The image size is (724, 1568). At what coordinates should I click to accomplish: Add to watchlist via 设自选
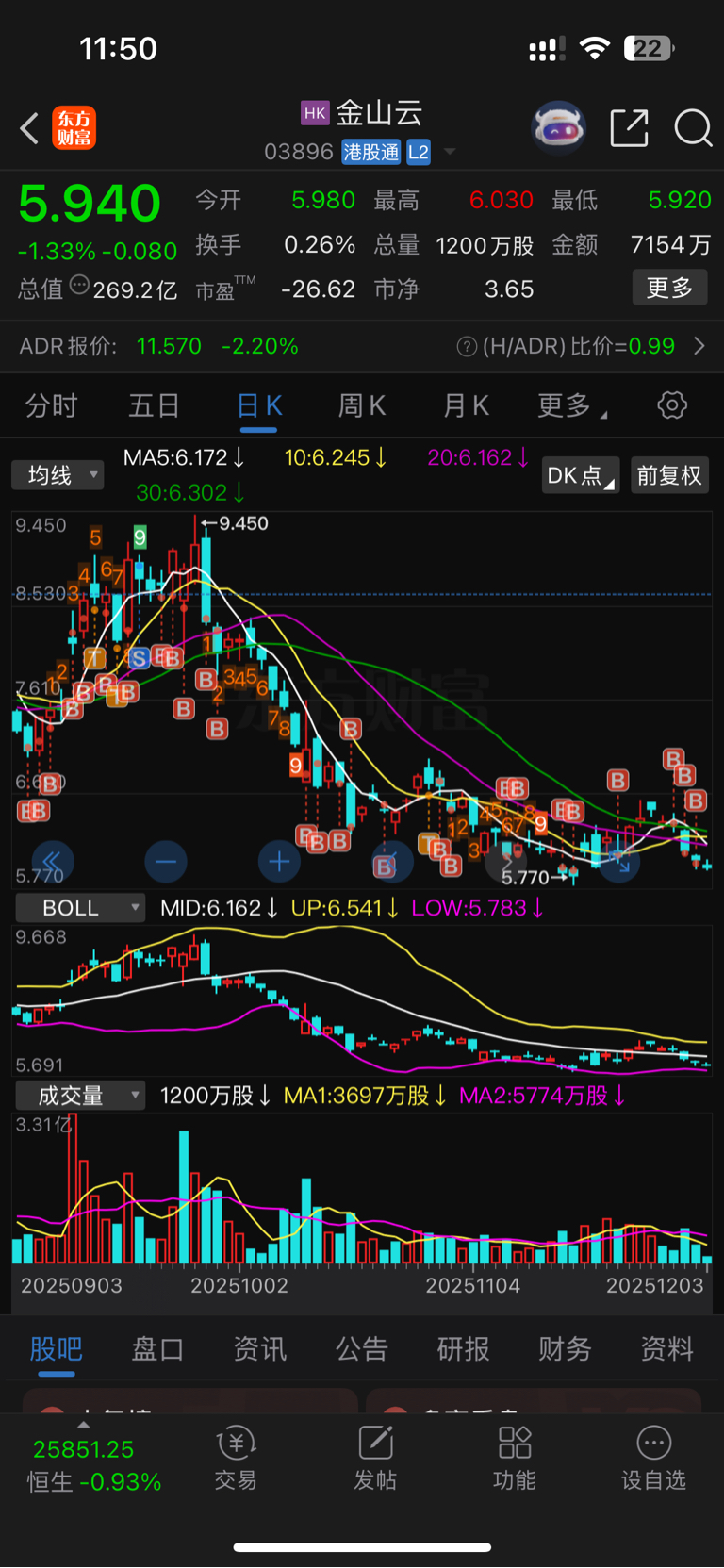click(654, 1459)
